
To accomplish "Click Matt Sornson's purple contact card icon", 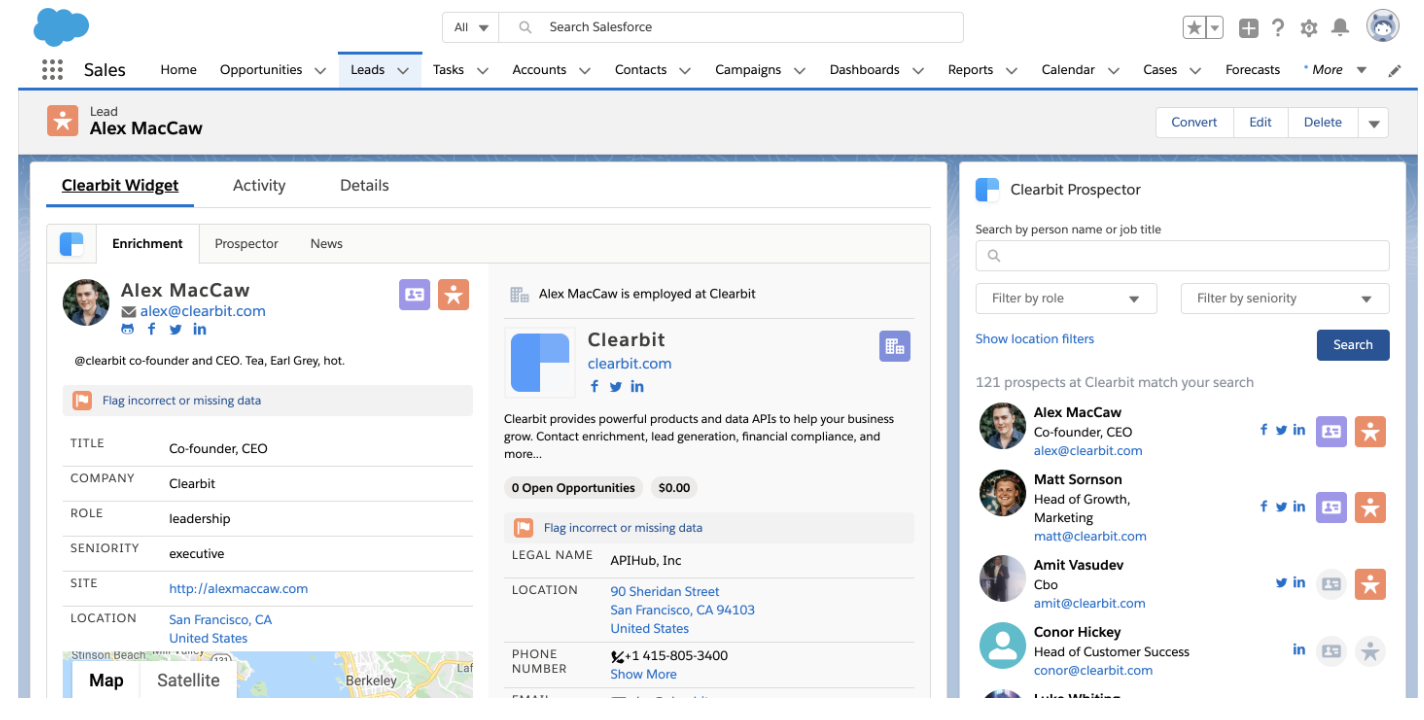I will click(1331, 507).
